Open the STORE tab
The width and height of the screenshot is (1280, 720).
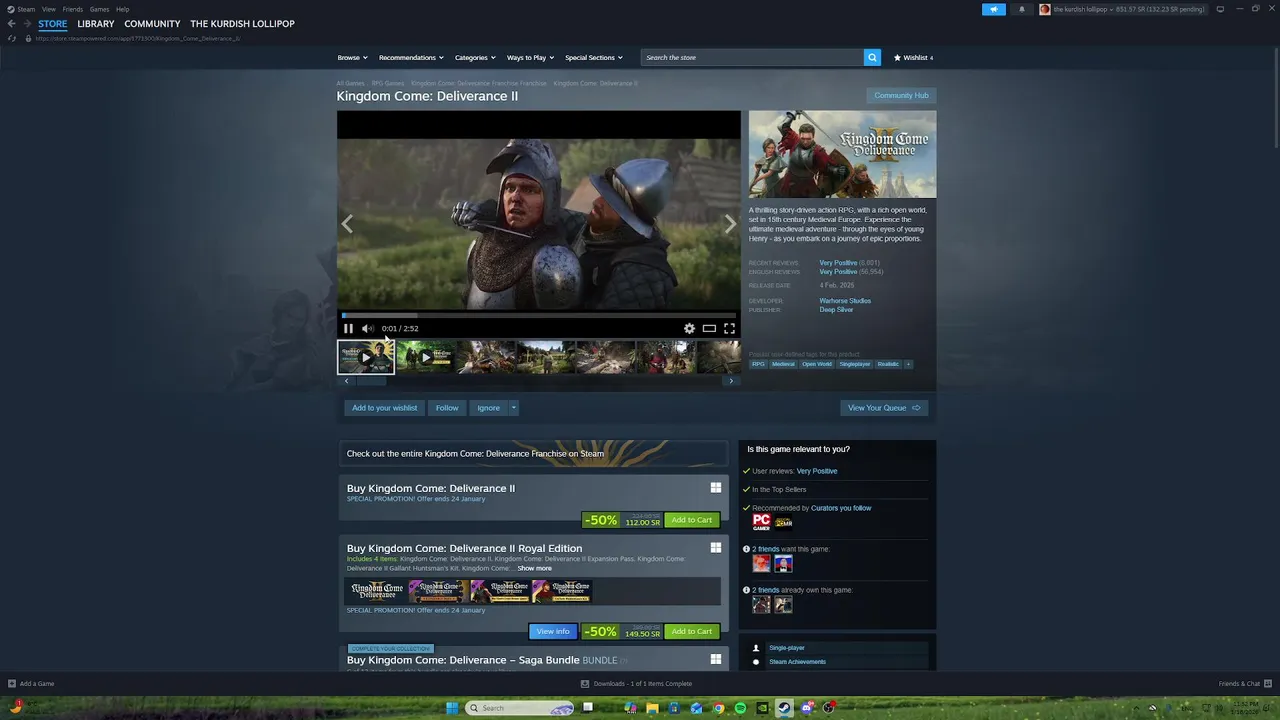click(x=53, y=23)
